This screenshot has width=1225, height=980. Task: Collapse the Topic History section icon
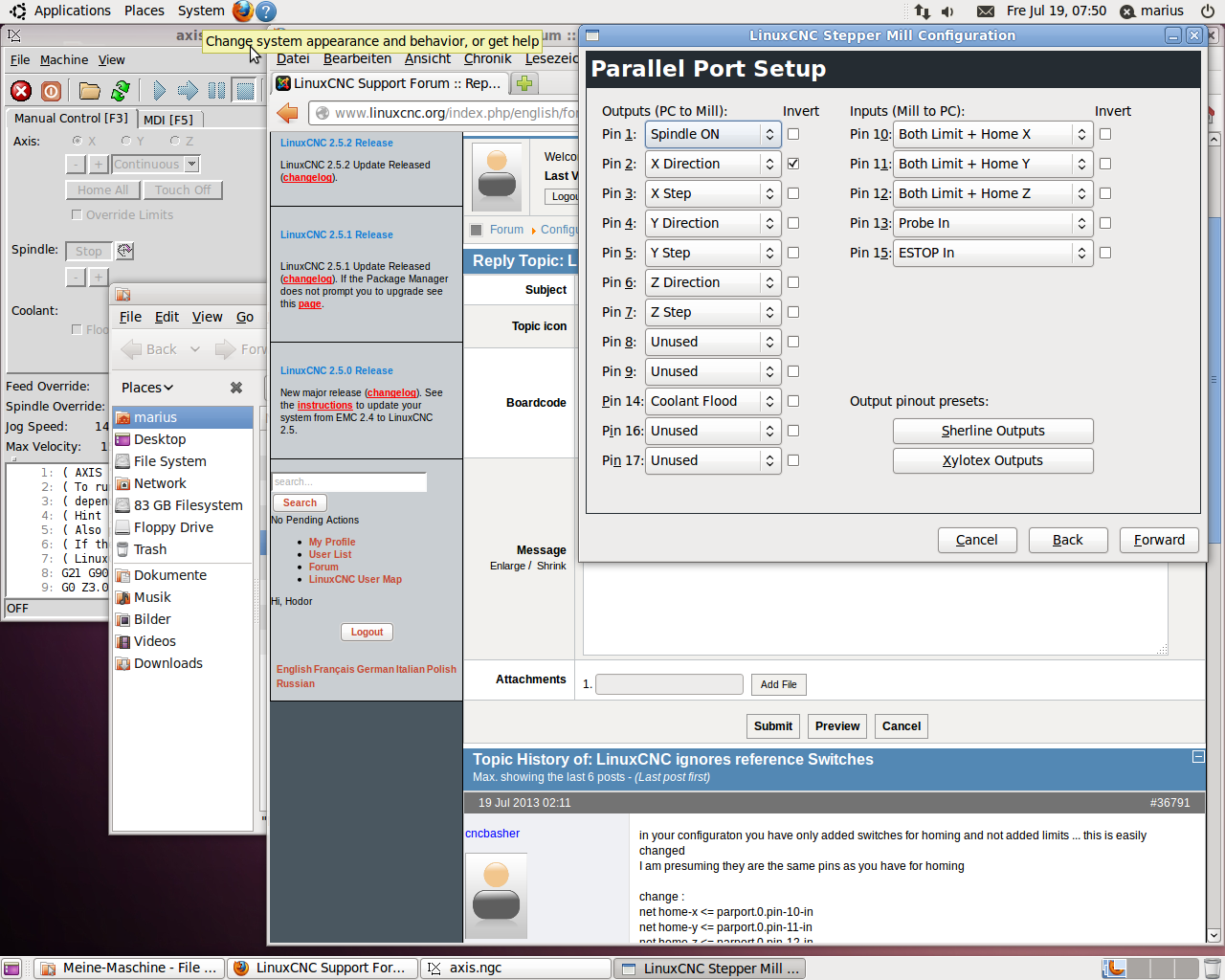point(1198,757)
